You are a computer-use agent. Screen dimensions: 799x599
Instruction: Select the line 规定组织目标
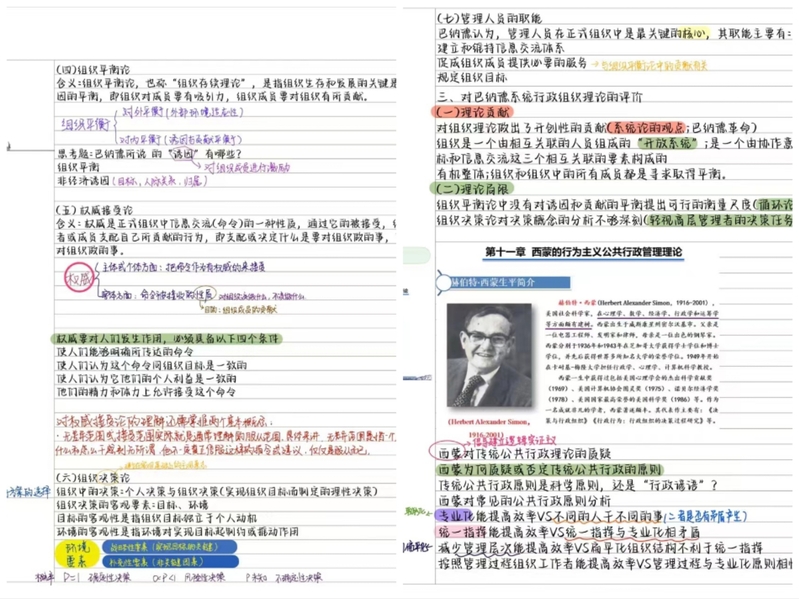[472, 78]
